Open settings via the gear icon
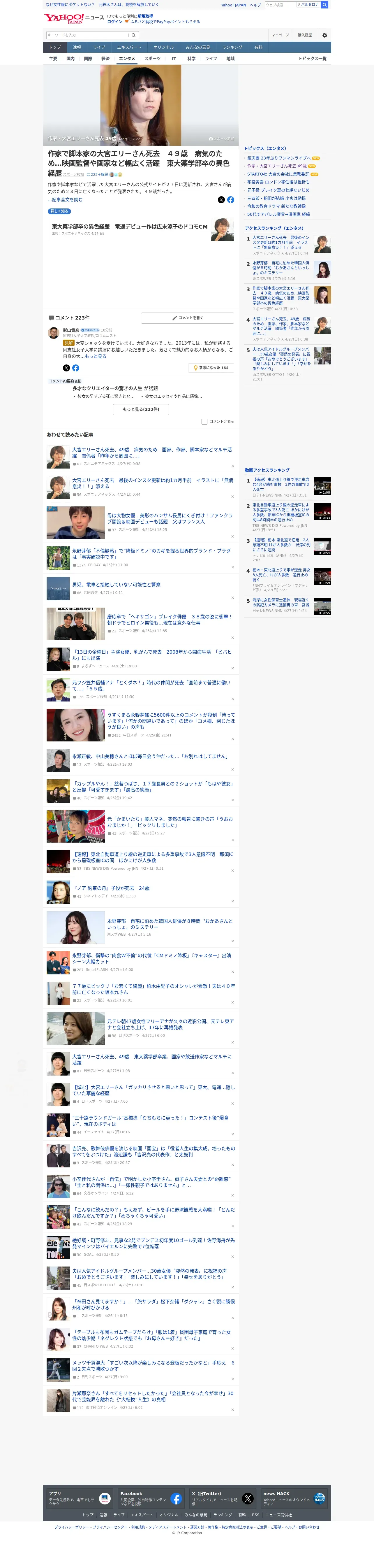The width and height of the screenshot is (374, 1568). [x=325, y=35]
